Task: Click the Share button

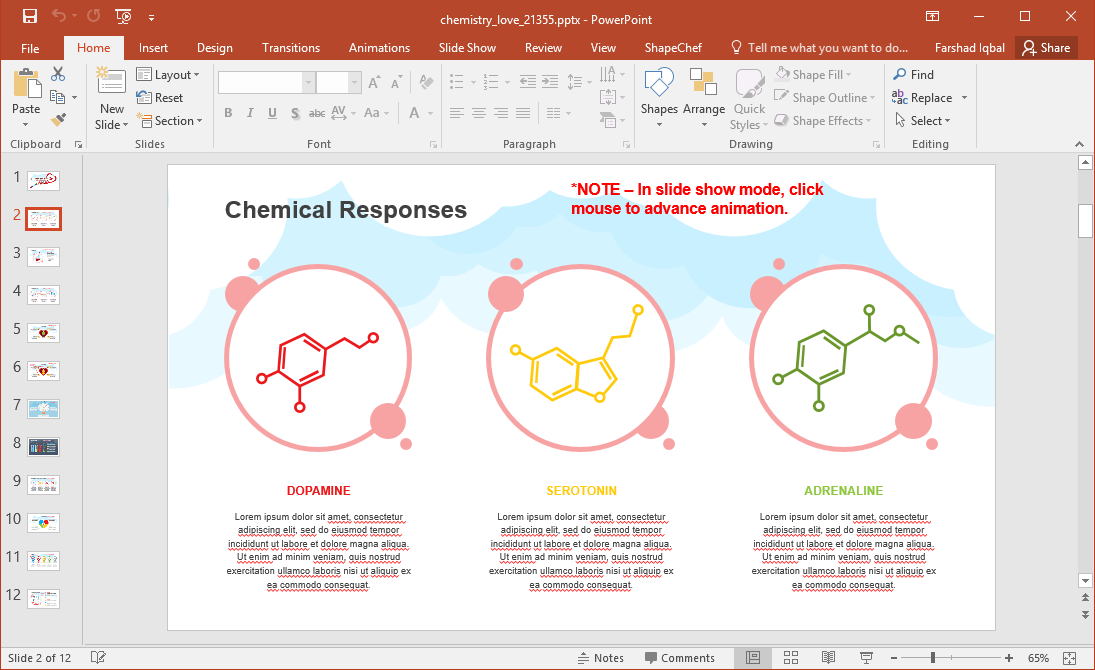Action: pos(1046,48)
